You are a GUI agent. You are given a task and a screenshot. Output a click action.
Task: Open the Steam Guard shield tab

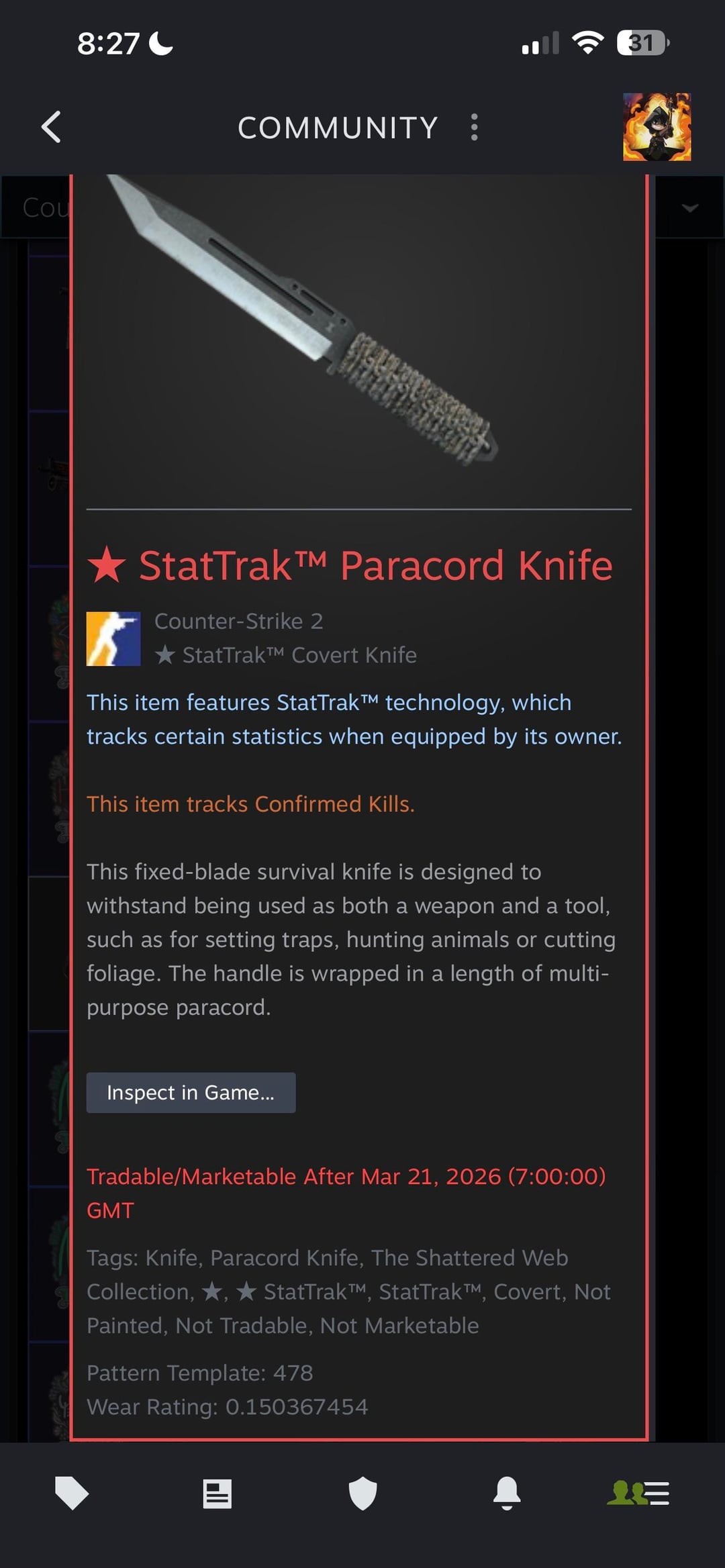point(362,1493)
